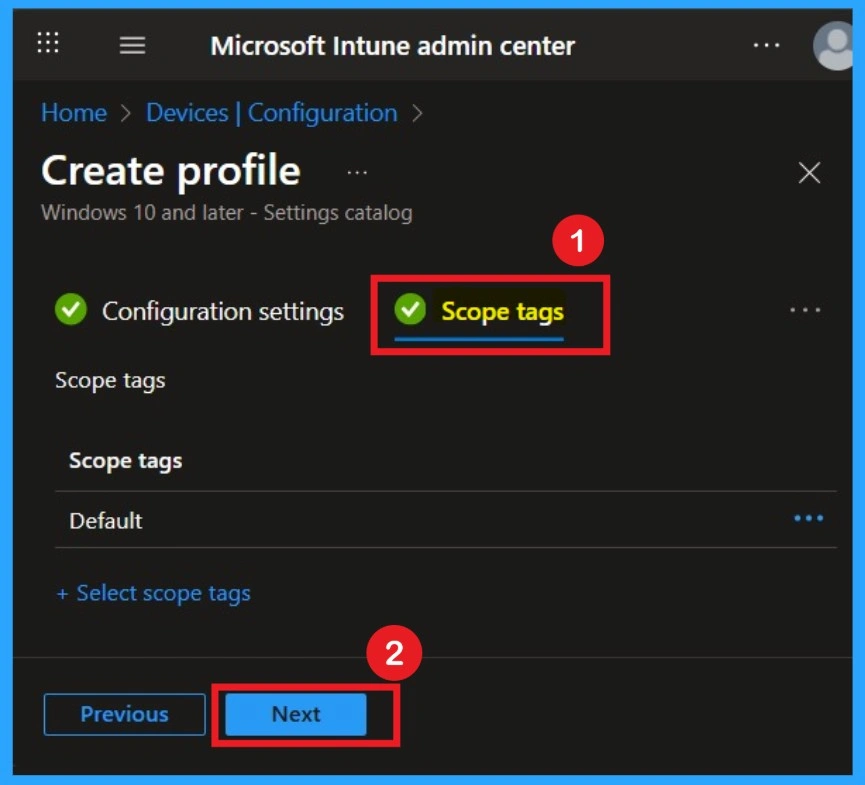865x785 pixels.
Task: Open the user account avatar
Action: point(834,45)
